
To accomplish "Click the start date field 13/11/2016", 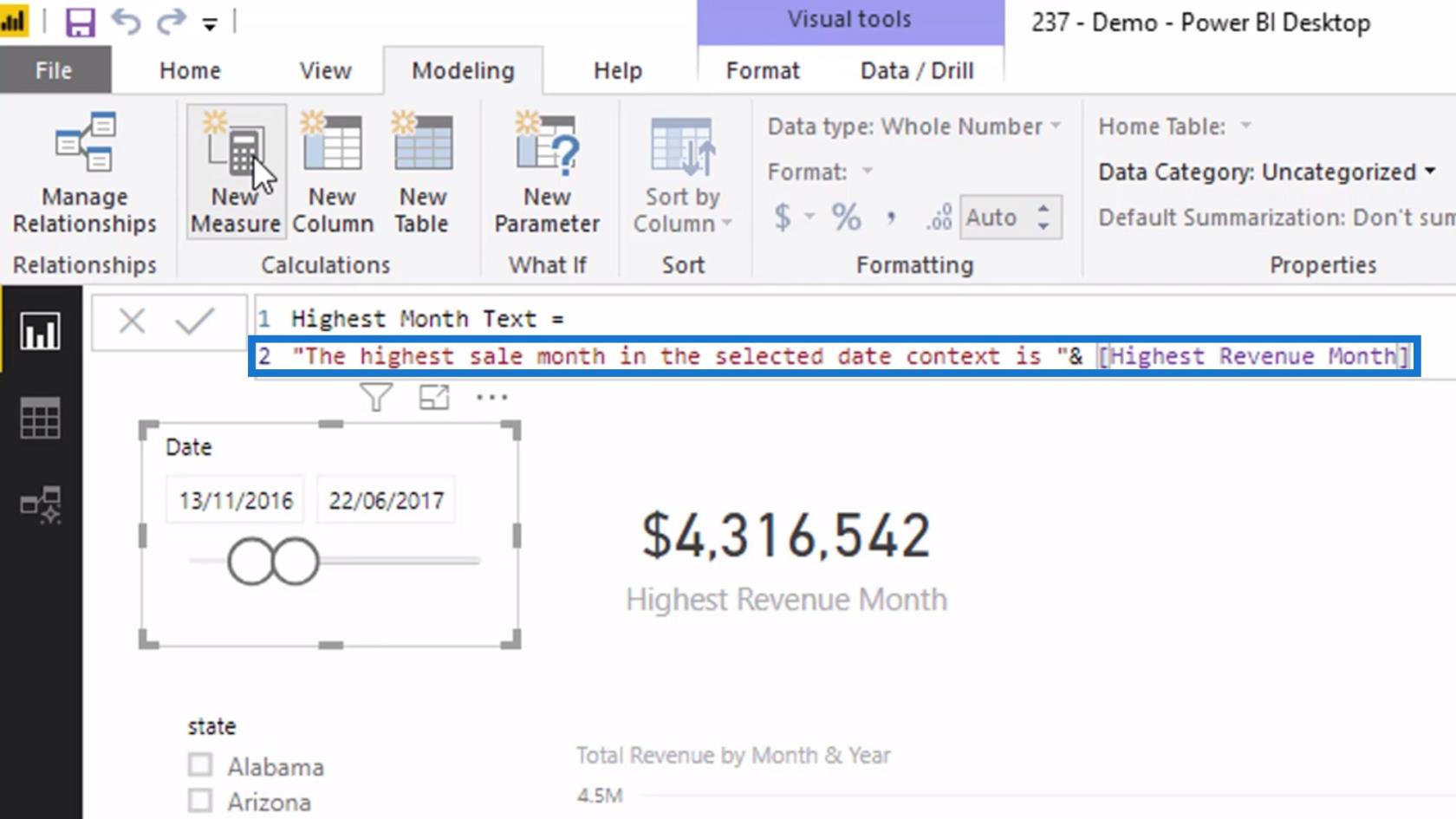I will pyautogui.click(x=236, y=500).
